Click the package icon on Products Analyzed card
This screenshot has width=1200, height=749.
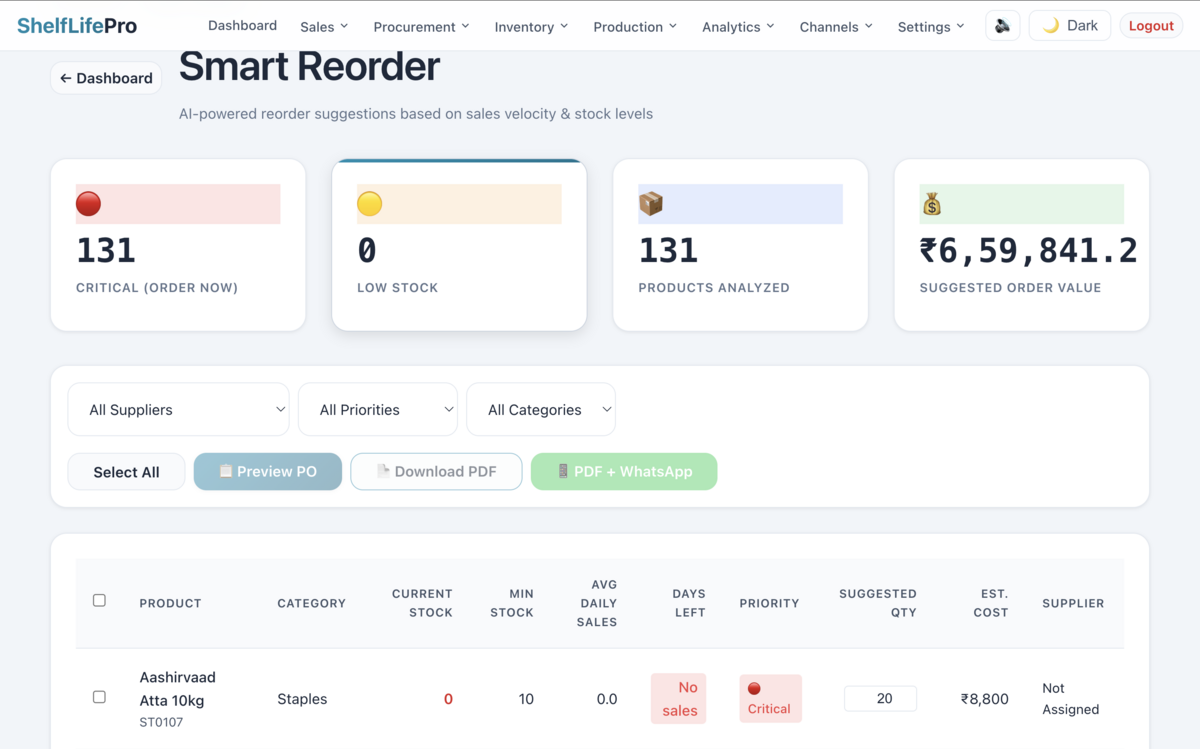tap(651, 203)
